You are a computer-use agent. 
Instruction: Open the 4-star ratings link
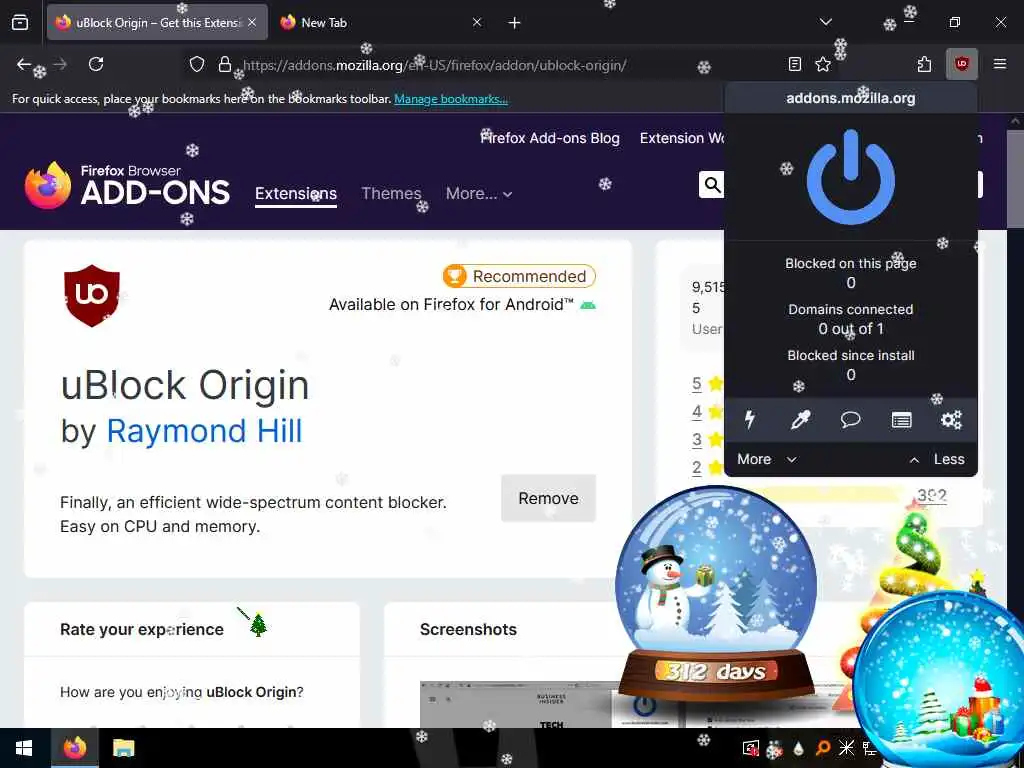(696, 411)
